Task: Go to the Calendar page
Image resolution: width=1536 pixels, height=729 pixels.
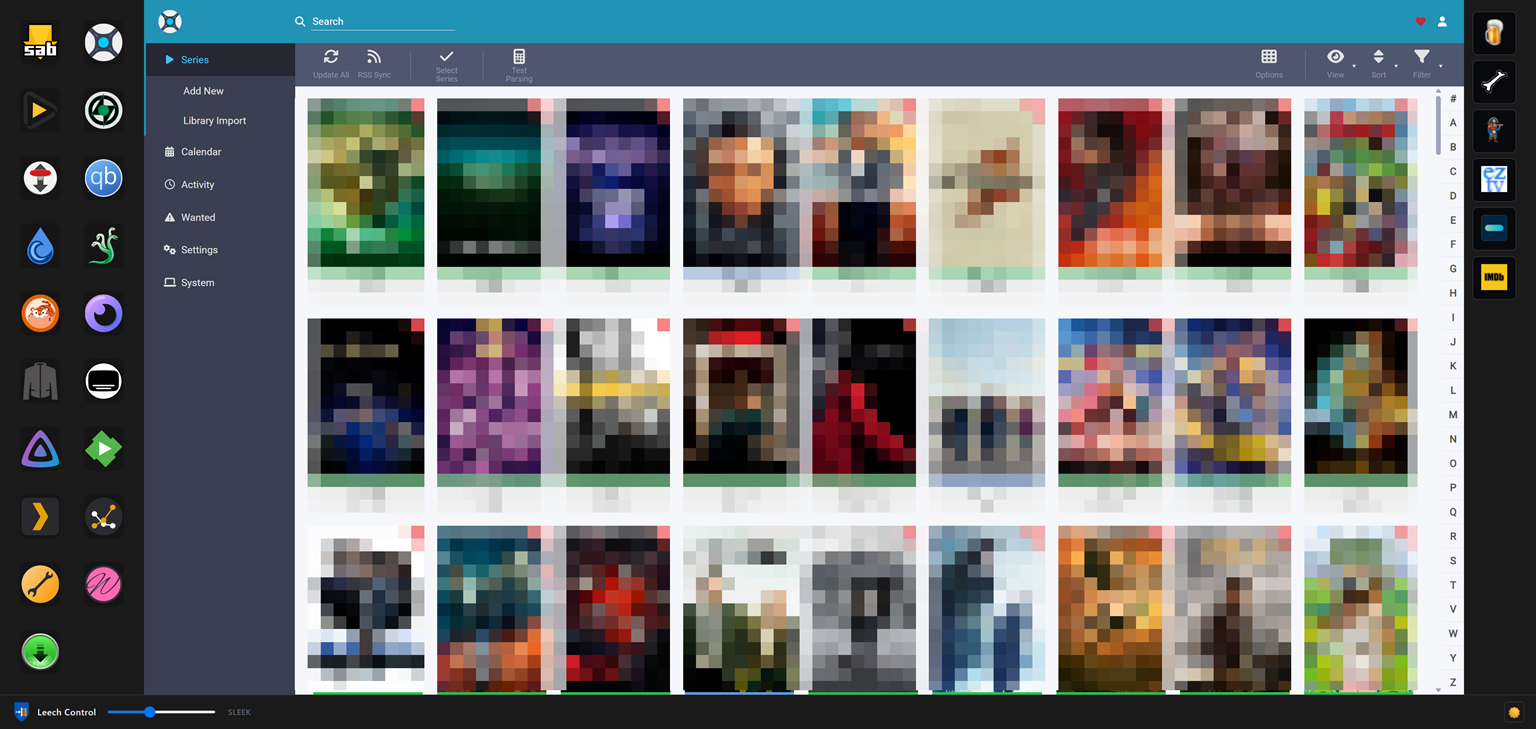Action: coord(220,152)
